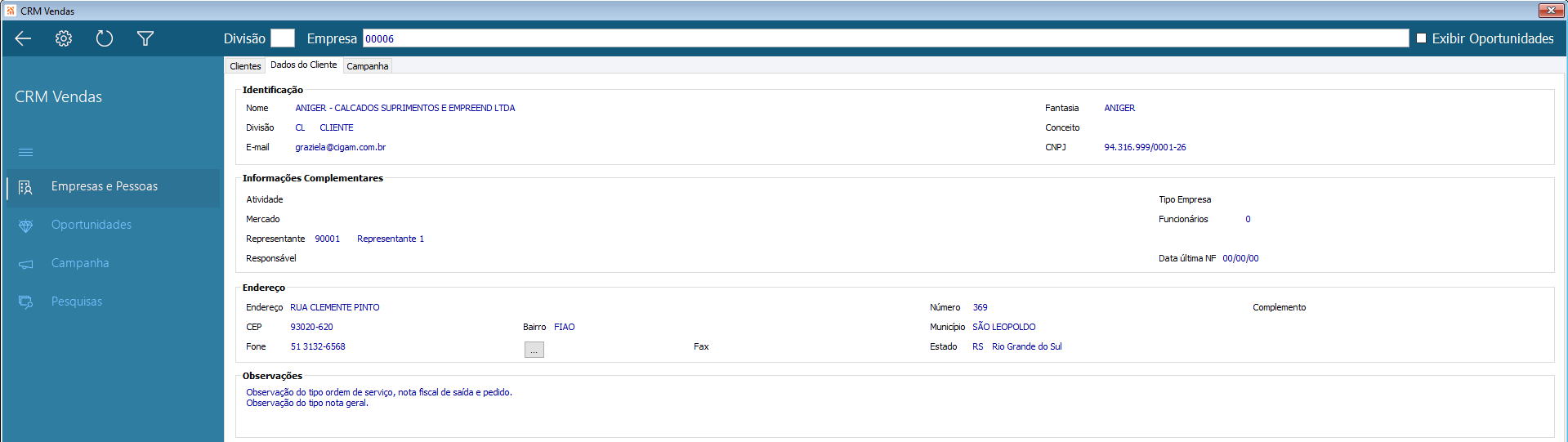Click Número value 369
This screenshot has width=1568, height=442.
980,308
